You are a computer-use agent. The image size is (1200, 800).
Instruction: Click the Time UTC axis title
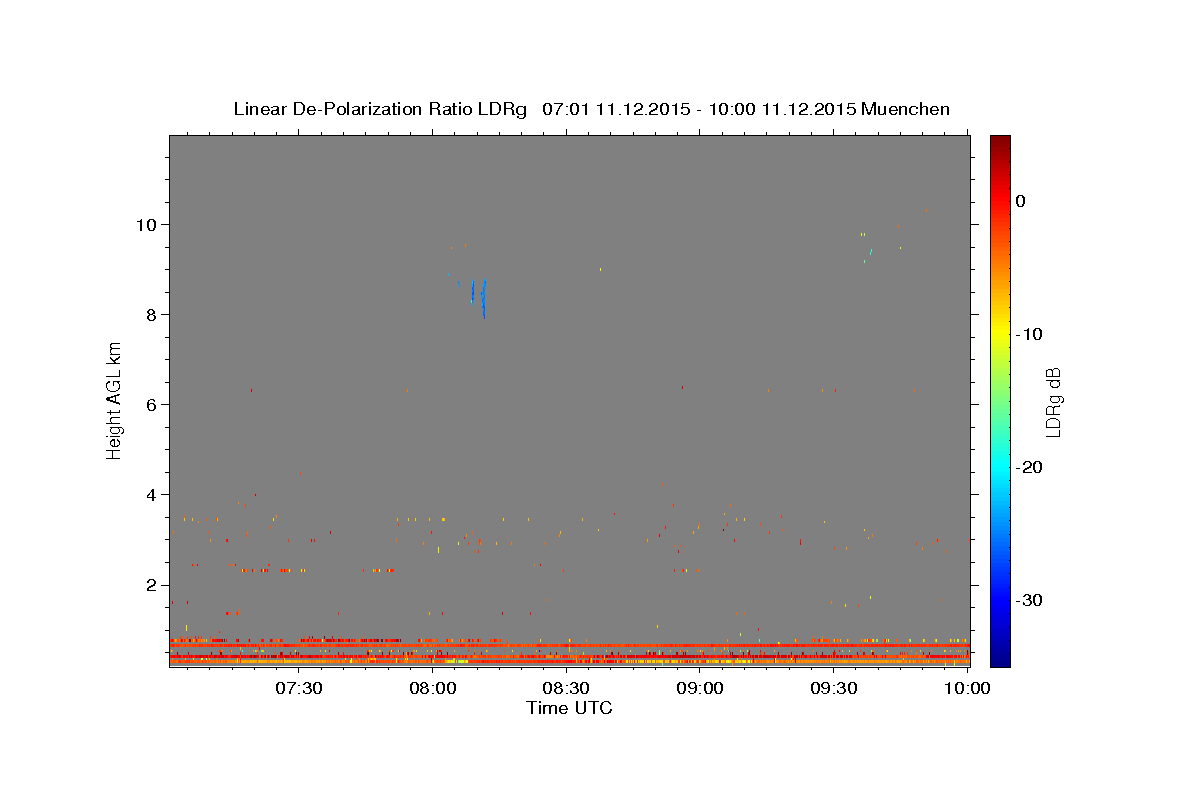[x=569, y=708]
